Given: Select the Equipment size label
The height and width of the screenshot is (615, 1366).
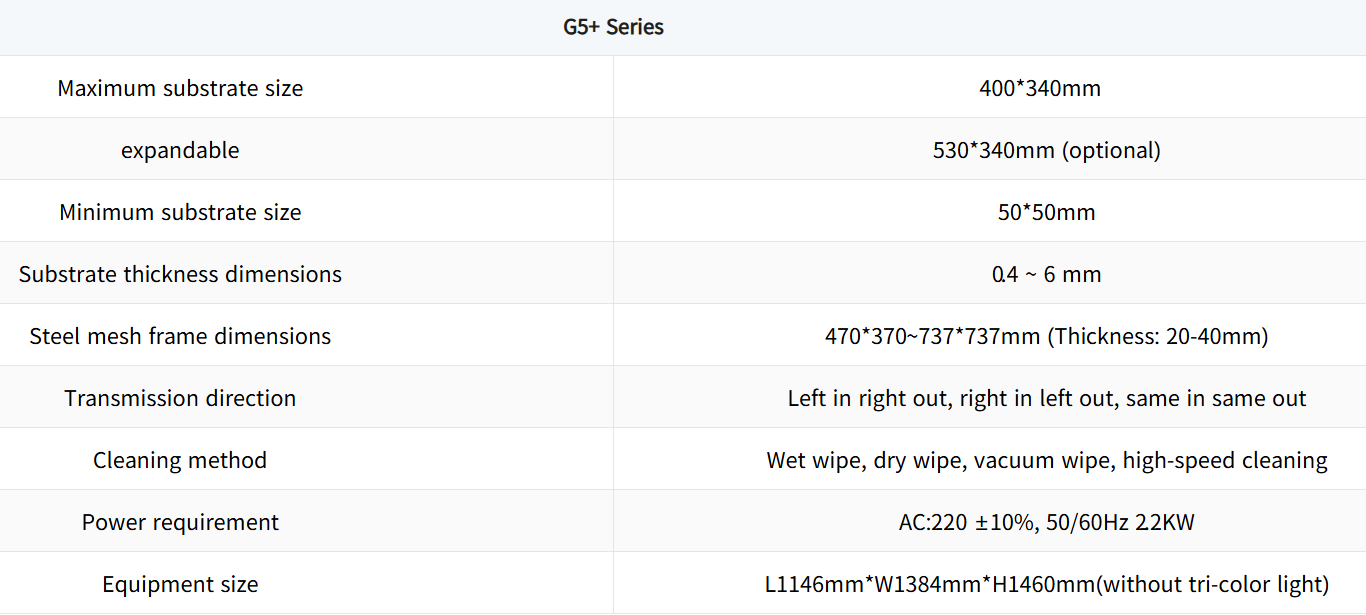Looking at the screenshot, I should [x=180, y=584].
